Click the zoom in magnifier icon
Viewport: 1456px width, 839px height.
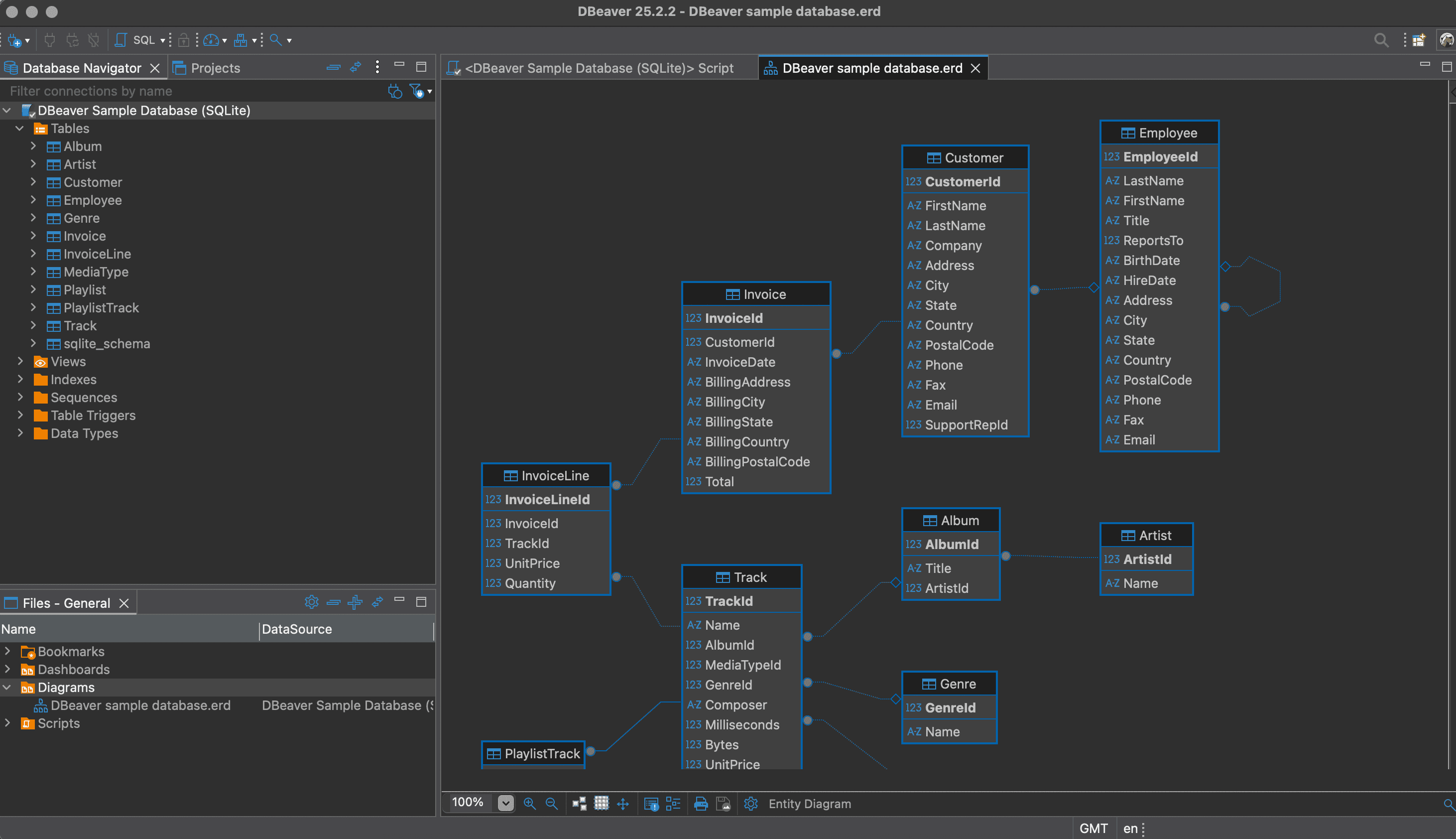click(529, 803)
